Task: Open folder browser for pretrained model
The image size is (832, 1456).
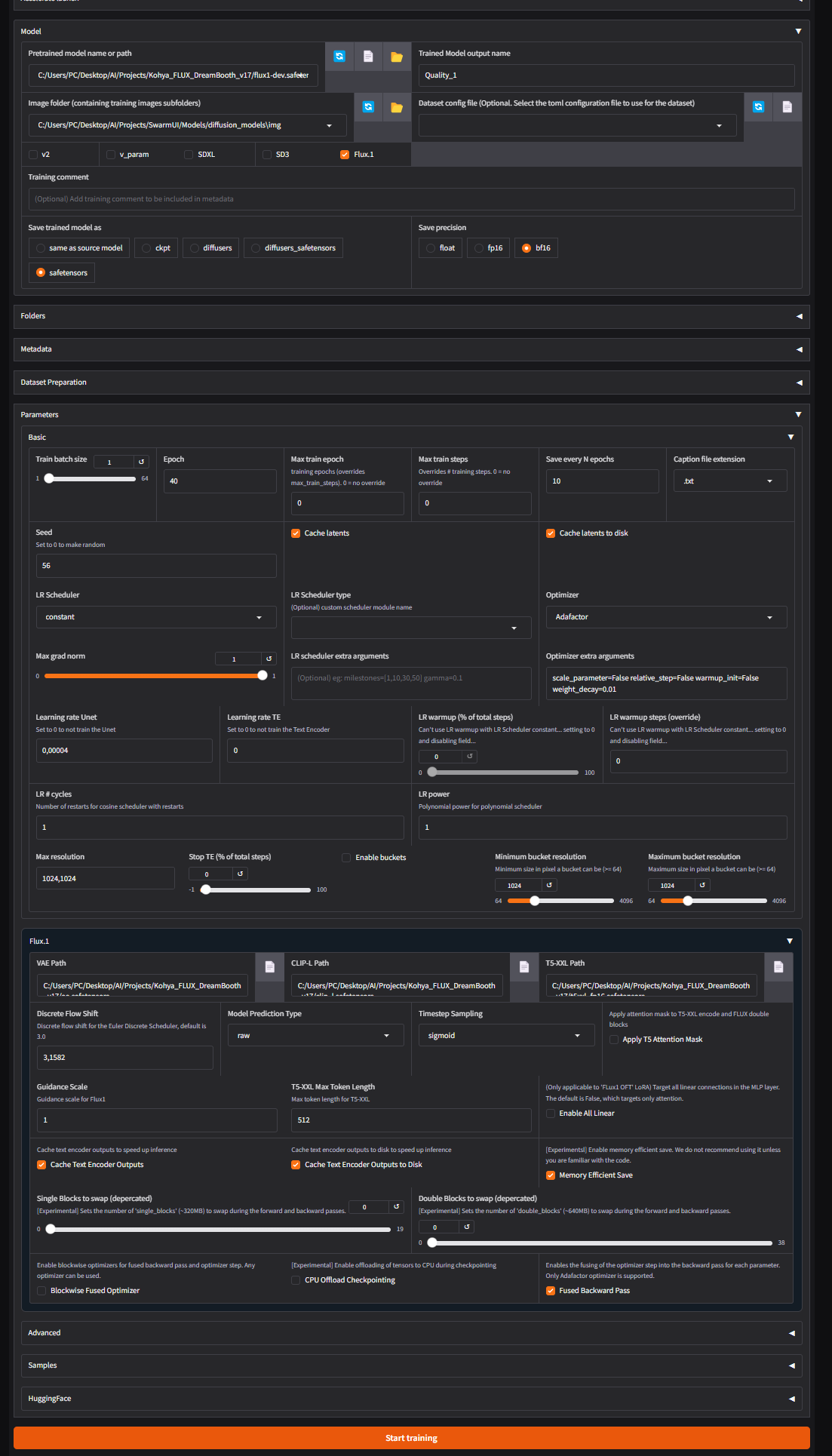Action: (397, 57)
